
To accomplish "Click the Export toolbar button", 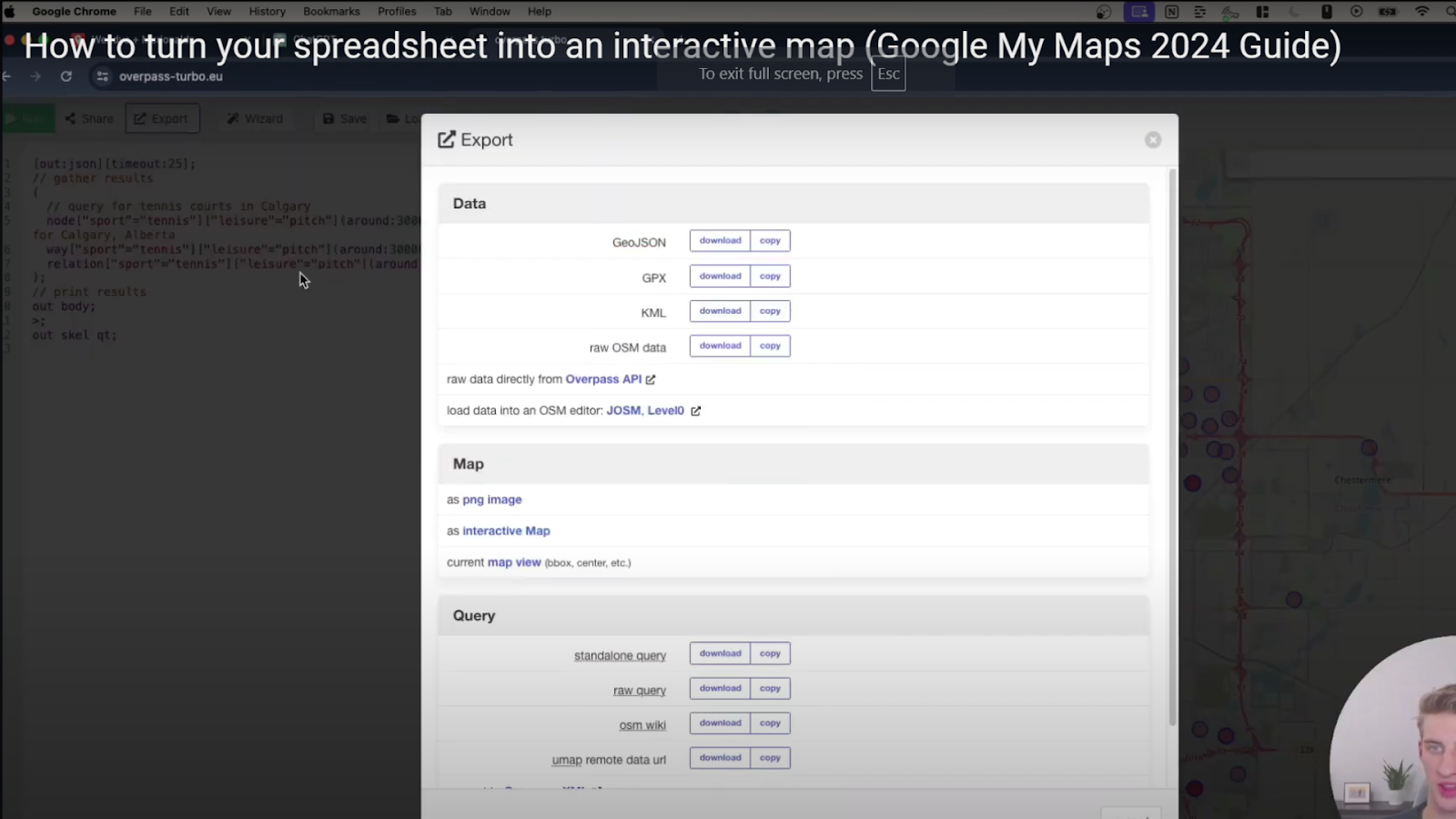I will [162, 119].
